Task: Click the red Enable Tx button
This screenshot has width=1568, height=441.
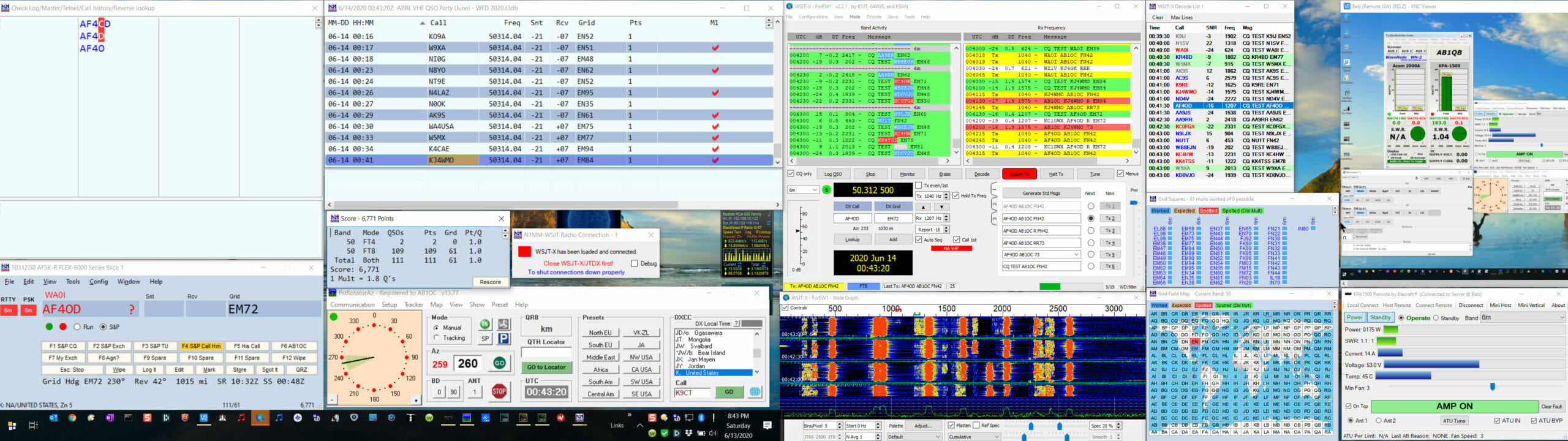Action: pyautogui.click(x=1019, y=174)
